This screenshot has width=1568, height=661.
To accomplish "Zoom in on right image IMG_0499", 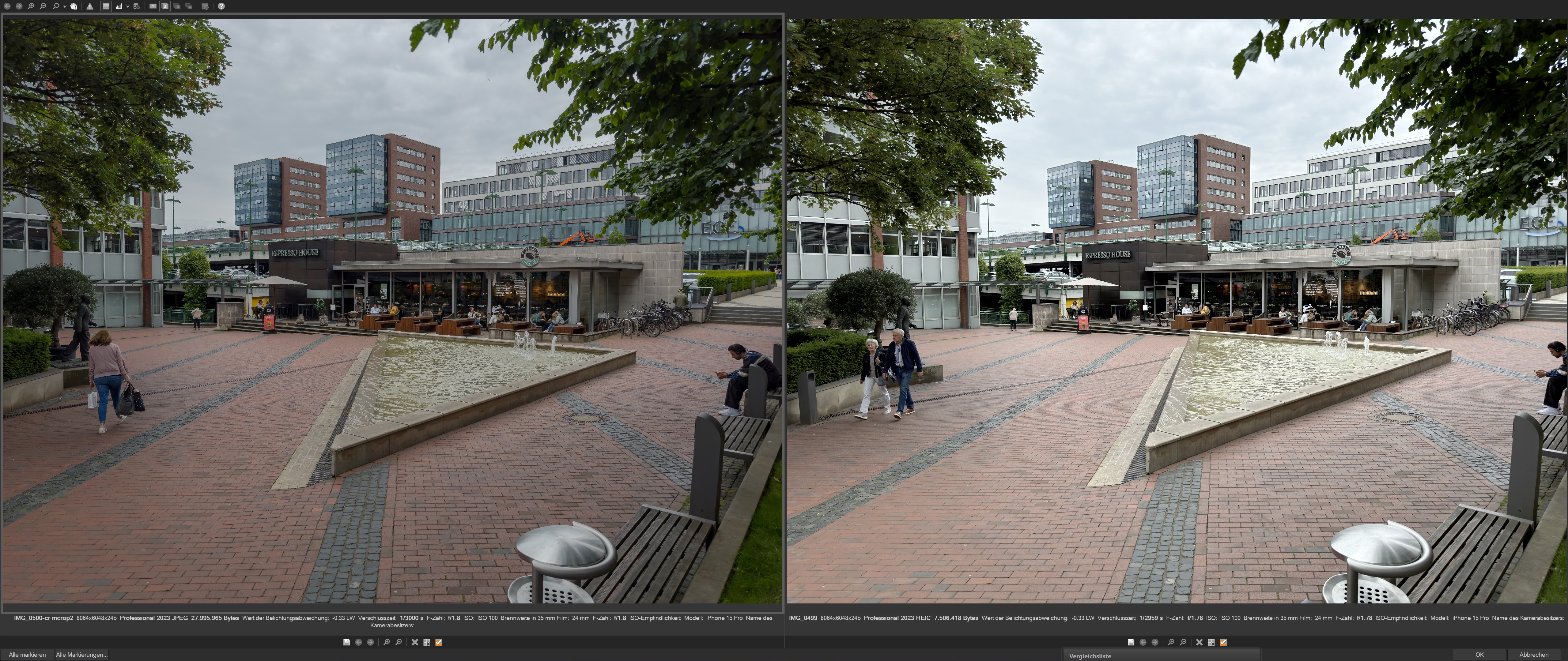I will [x=1171, y=642].
